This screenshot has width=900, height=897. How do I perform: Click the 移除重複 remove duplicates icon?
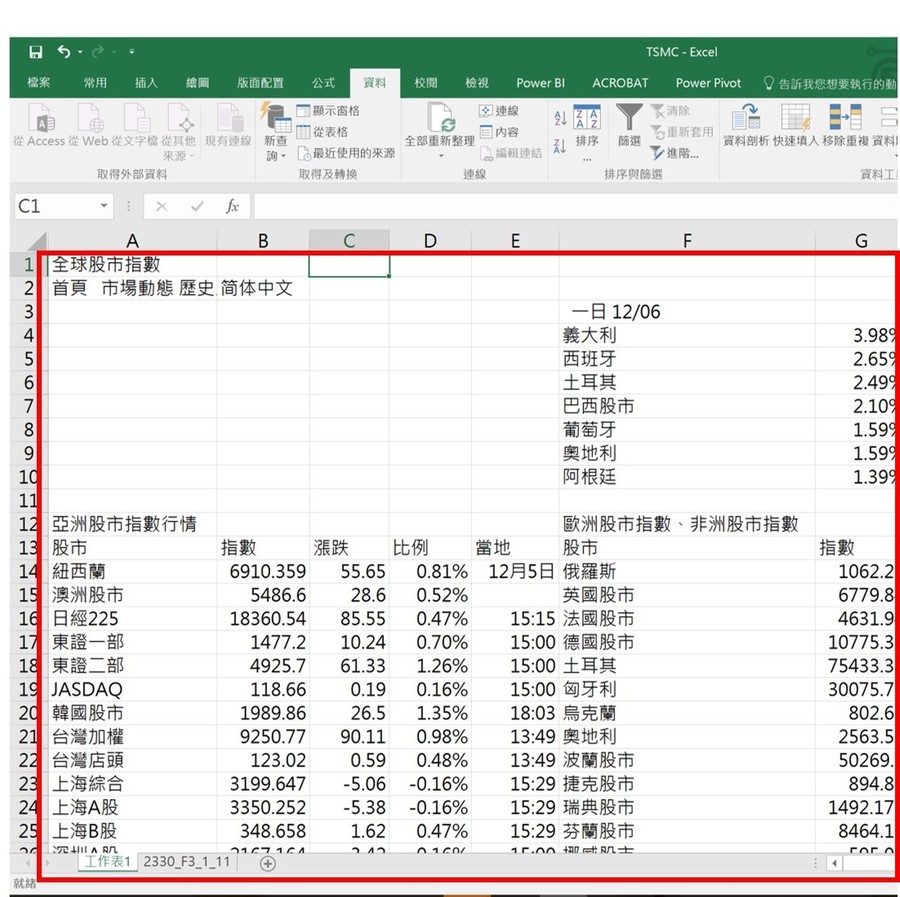point(843,128)
